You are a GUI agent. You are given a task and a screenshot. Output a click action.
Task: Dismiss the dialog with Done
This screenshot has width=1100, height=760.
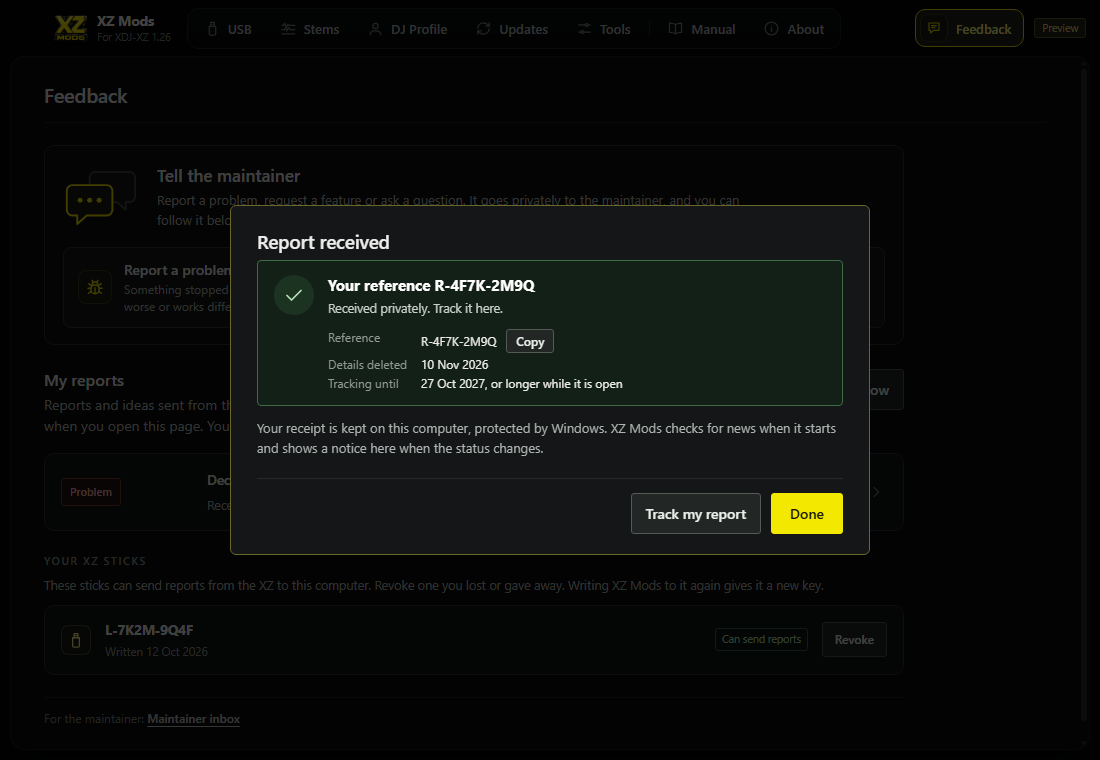point(807,514)
